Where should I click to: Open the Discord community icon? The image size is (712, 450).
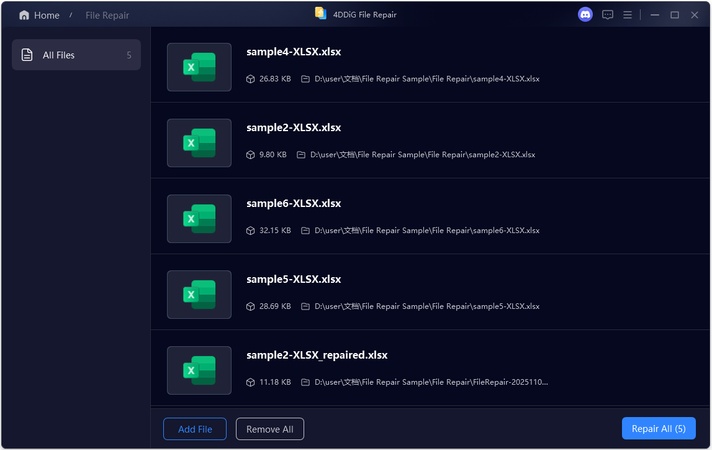[x=585, y=15]
